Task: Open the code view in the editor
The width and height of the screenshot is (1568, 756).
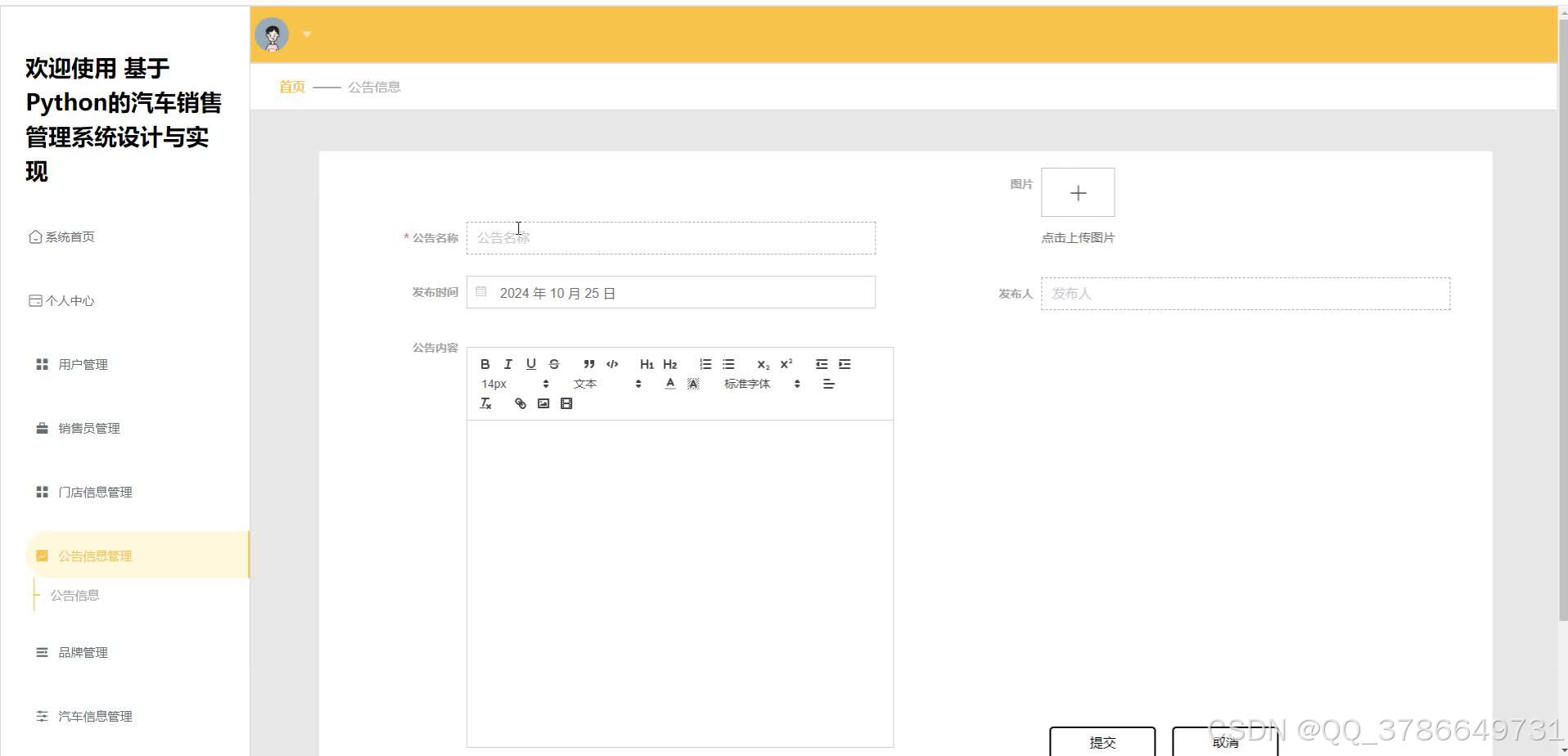Action: tap(612, 363)
